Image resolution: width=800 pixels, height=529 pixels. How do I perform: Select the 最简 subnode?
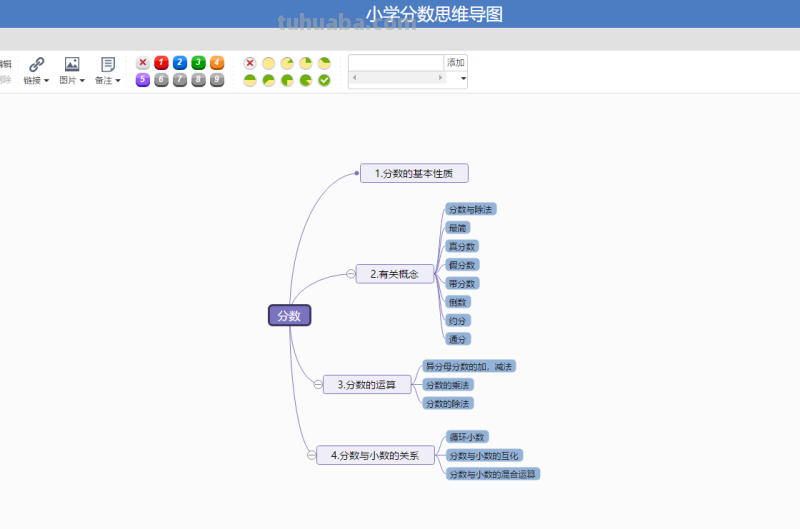tap(458, 228)
